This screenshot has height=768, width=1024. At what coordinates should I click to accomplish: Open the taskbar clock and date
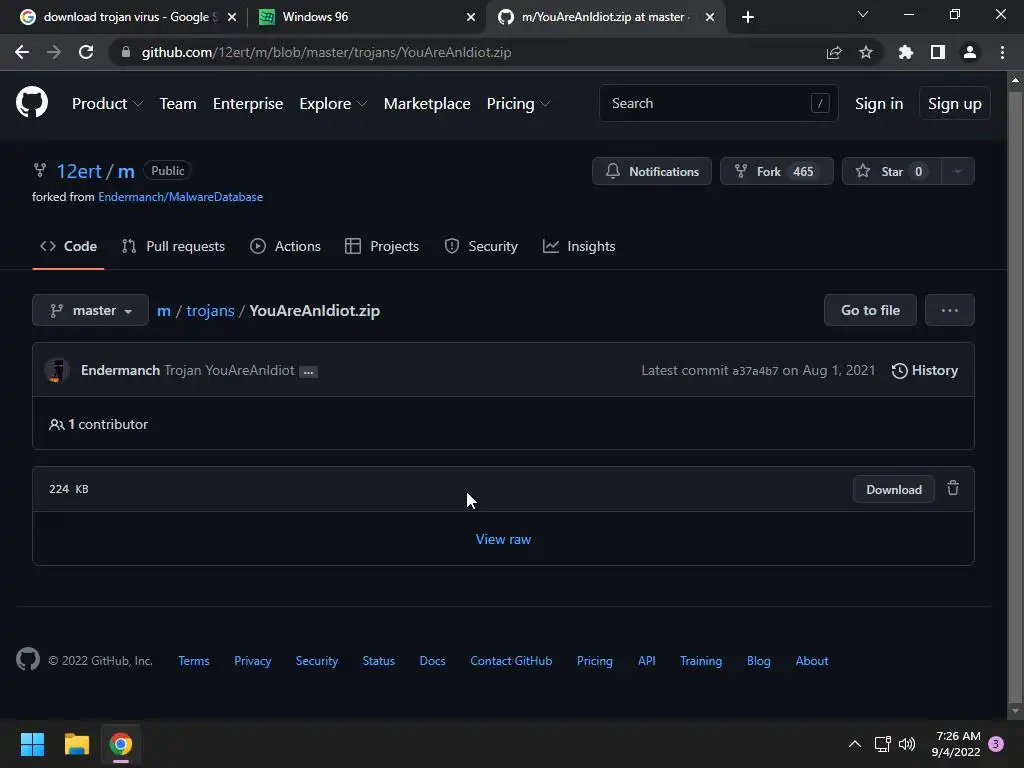[x=955, y=744]
